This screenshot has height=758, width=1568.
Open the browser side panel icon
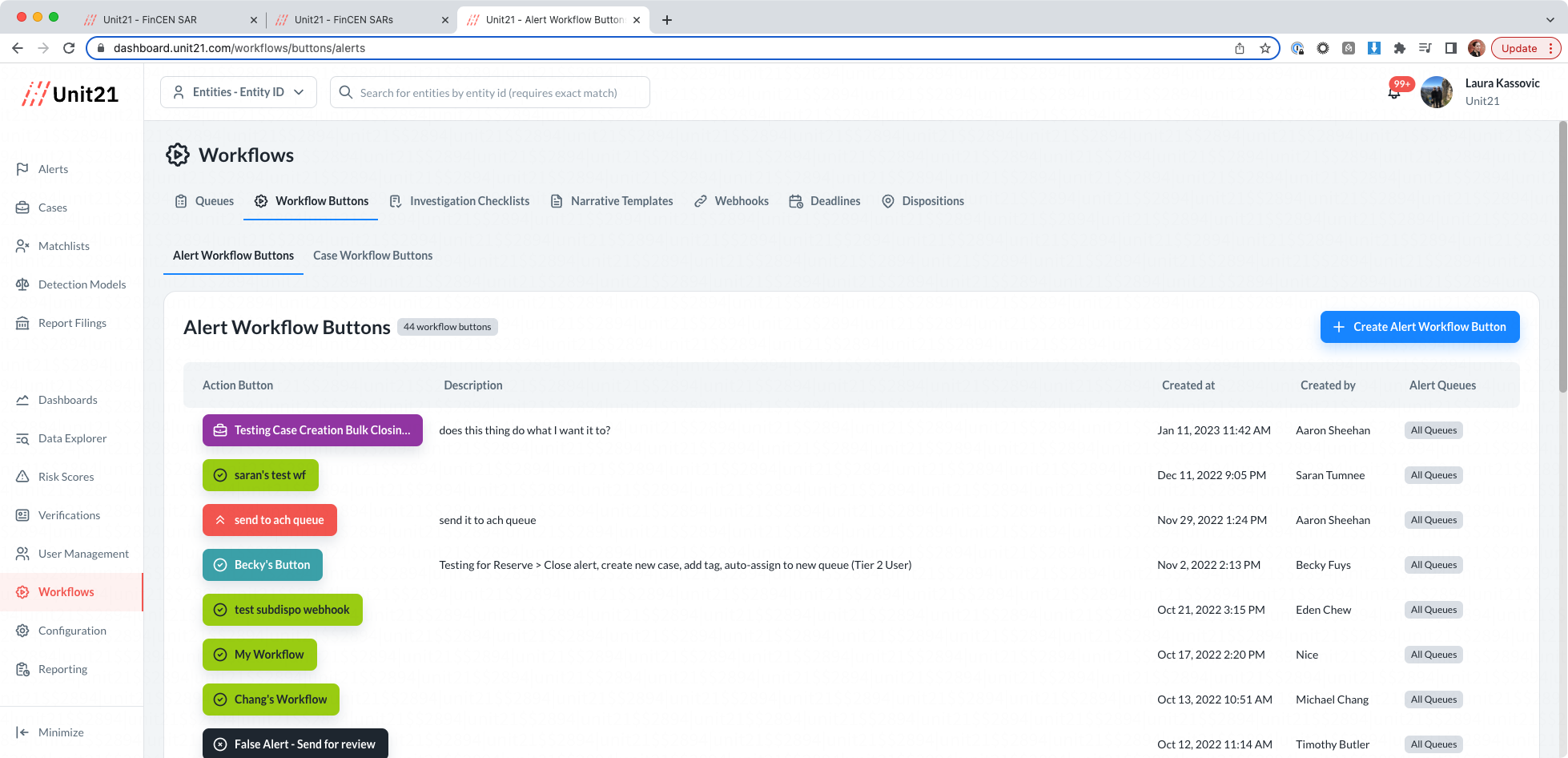tap(1451, 48)
